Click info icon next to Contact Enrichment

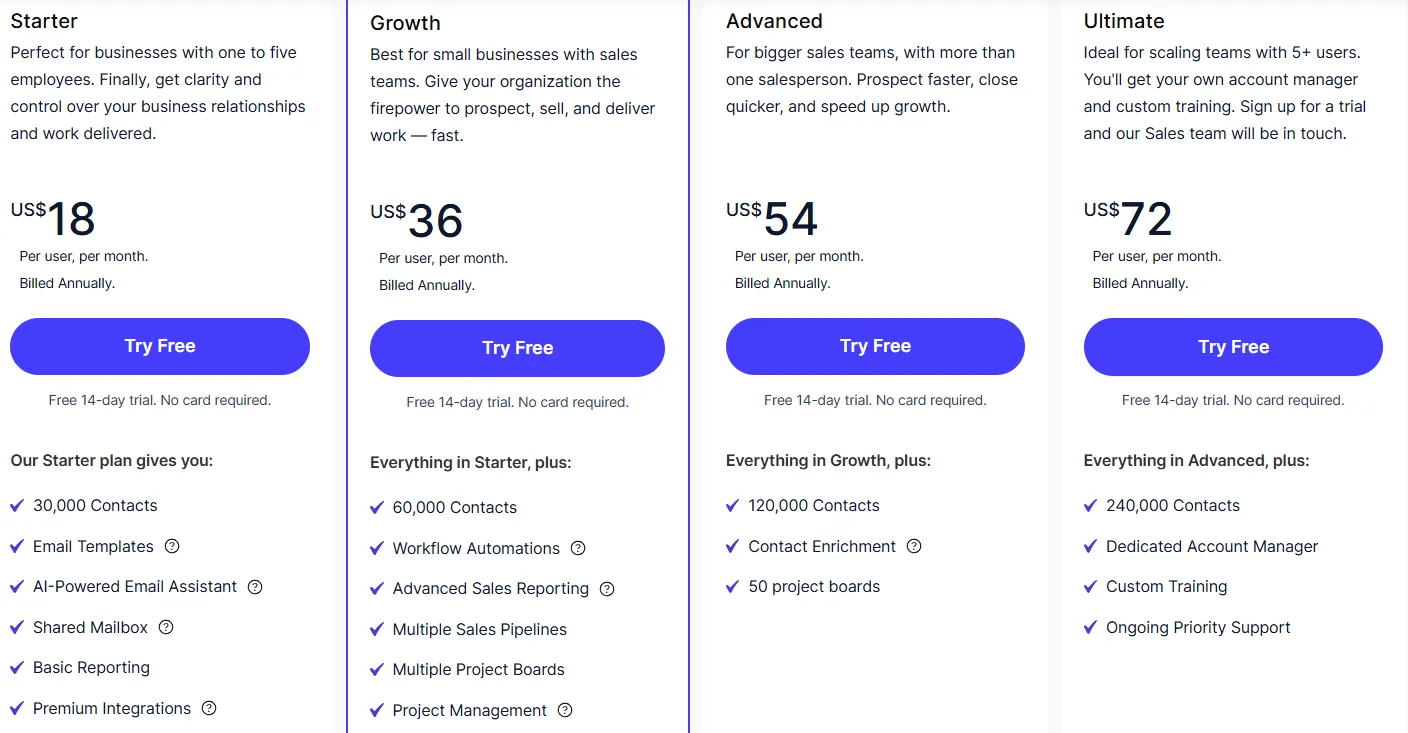[914, 546]
